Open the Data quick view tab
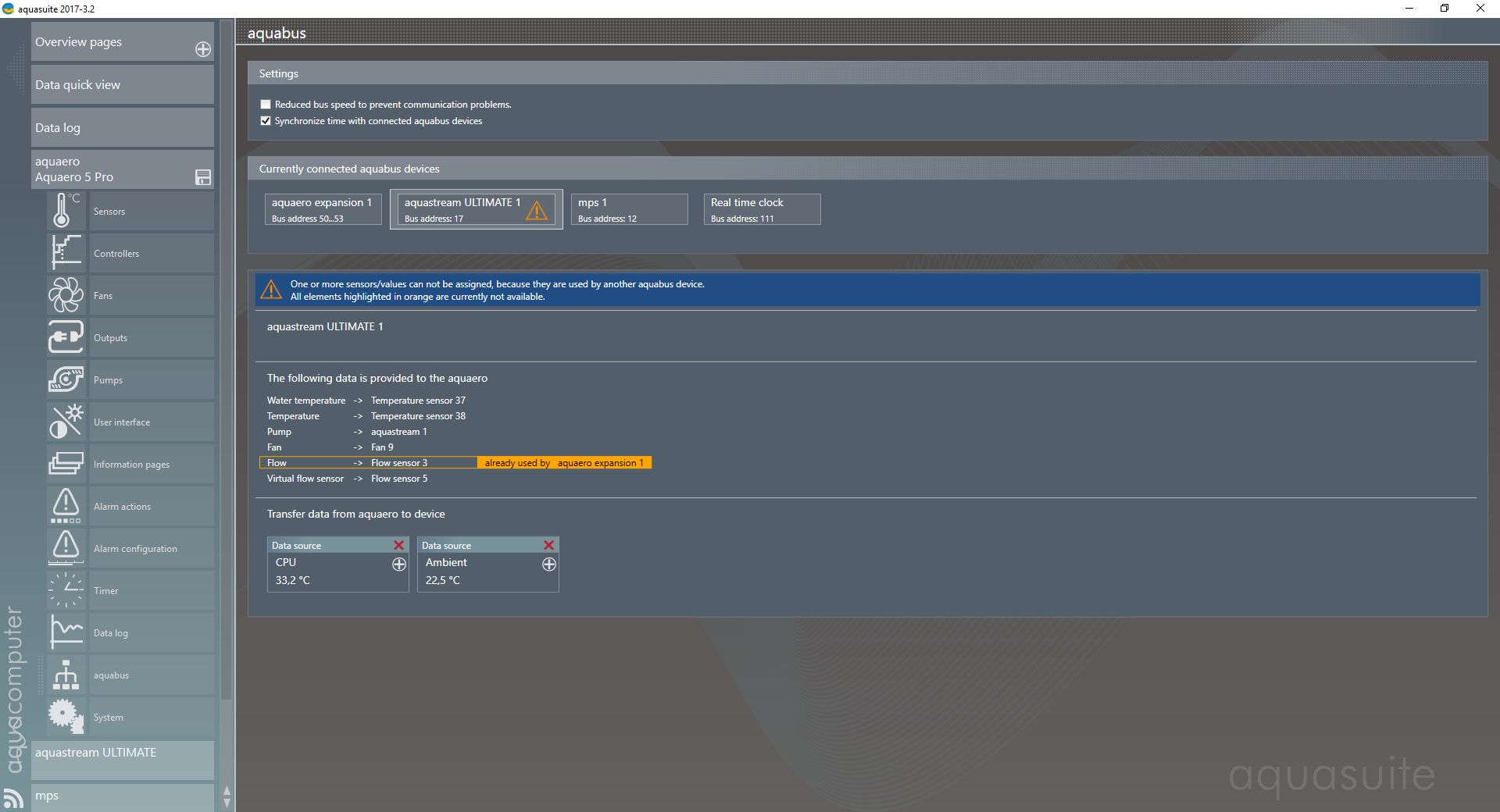The width and height of the screenshot is (1500, 812). pyautogui.click(x=122, y=85)
